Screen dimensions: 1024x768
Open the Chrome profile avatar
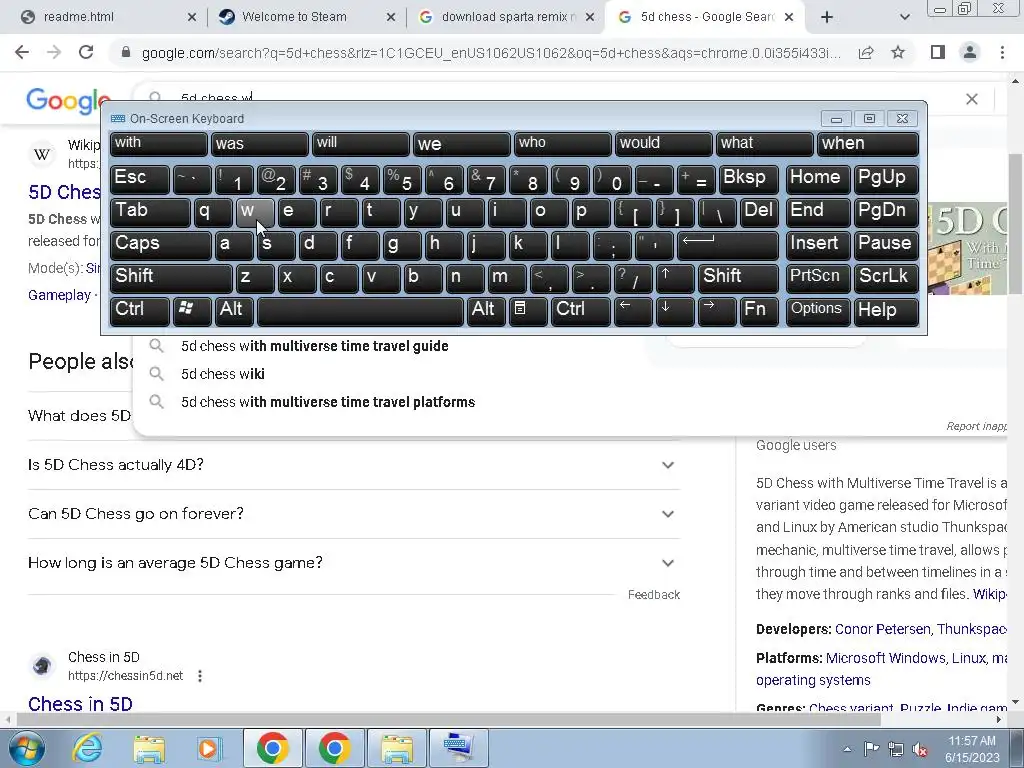click(970, 52)
